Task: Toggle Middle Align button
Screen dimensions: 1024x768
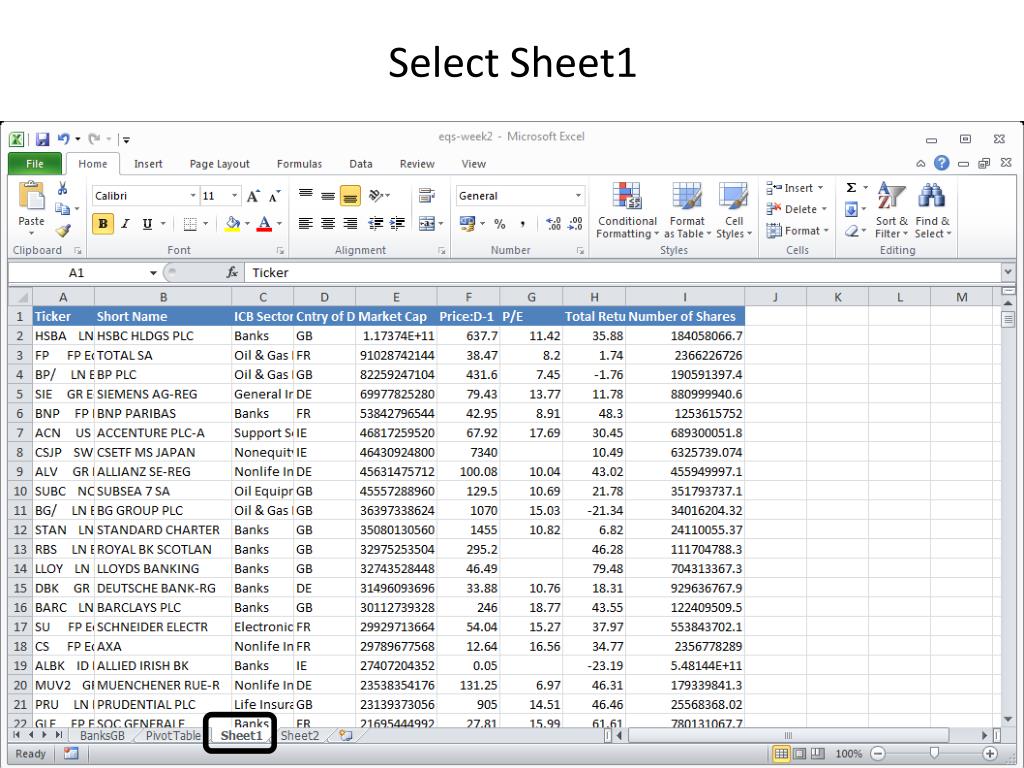Action: coord(328,195)
